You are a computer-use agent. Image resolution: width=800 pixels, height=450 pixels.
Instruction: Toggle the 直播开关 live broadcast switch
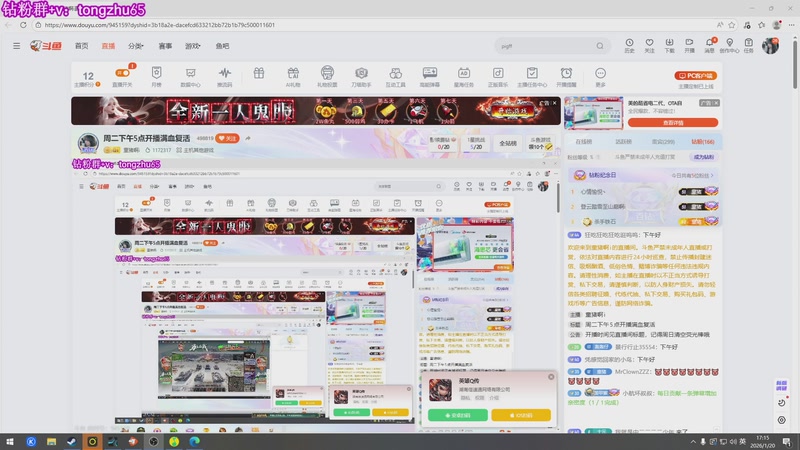click(x=122, y=73)
